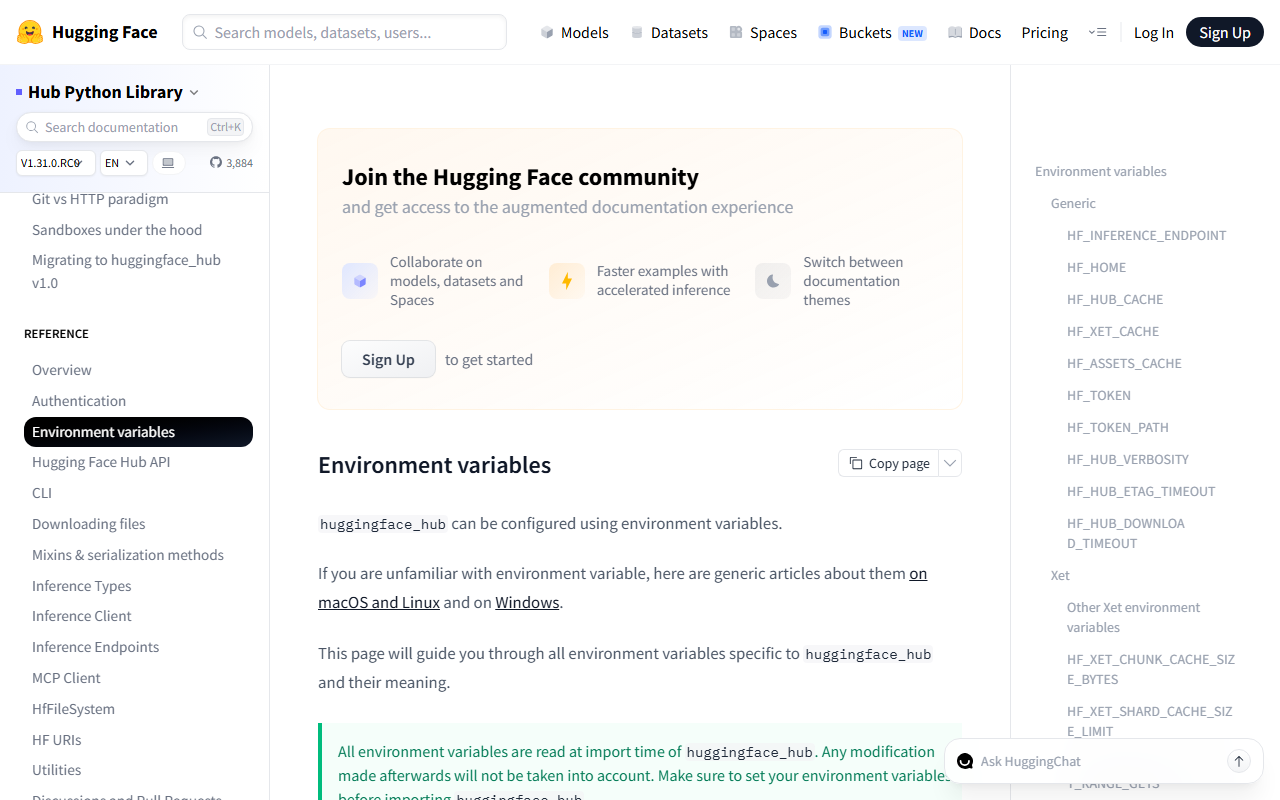1280x800 pixels.
Task: Open the GitHub repository star count link
Action: pyautogui.click(x=231, y=163)
